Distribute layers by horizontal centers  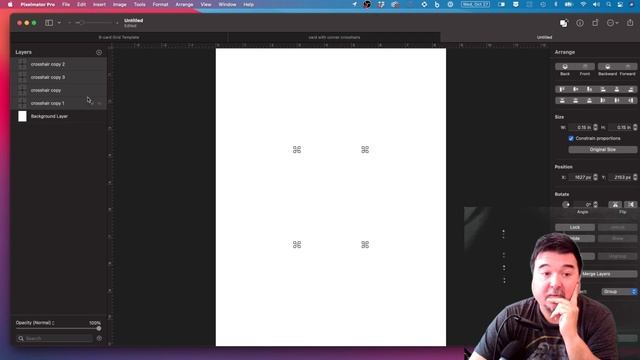click(x=617, y=100)
